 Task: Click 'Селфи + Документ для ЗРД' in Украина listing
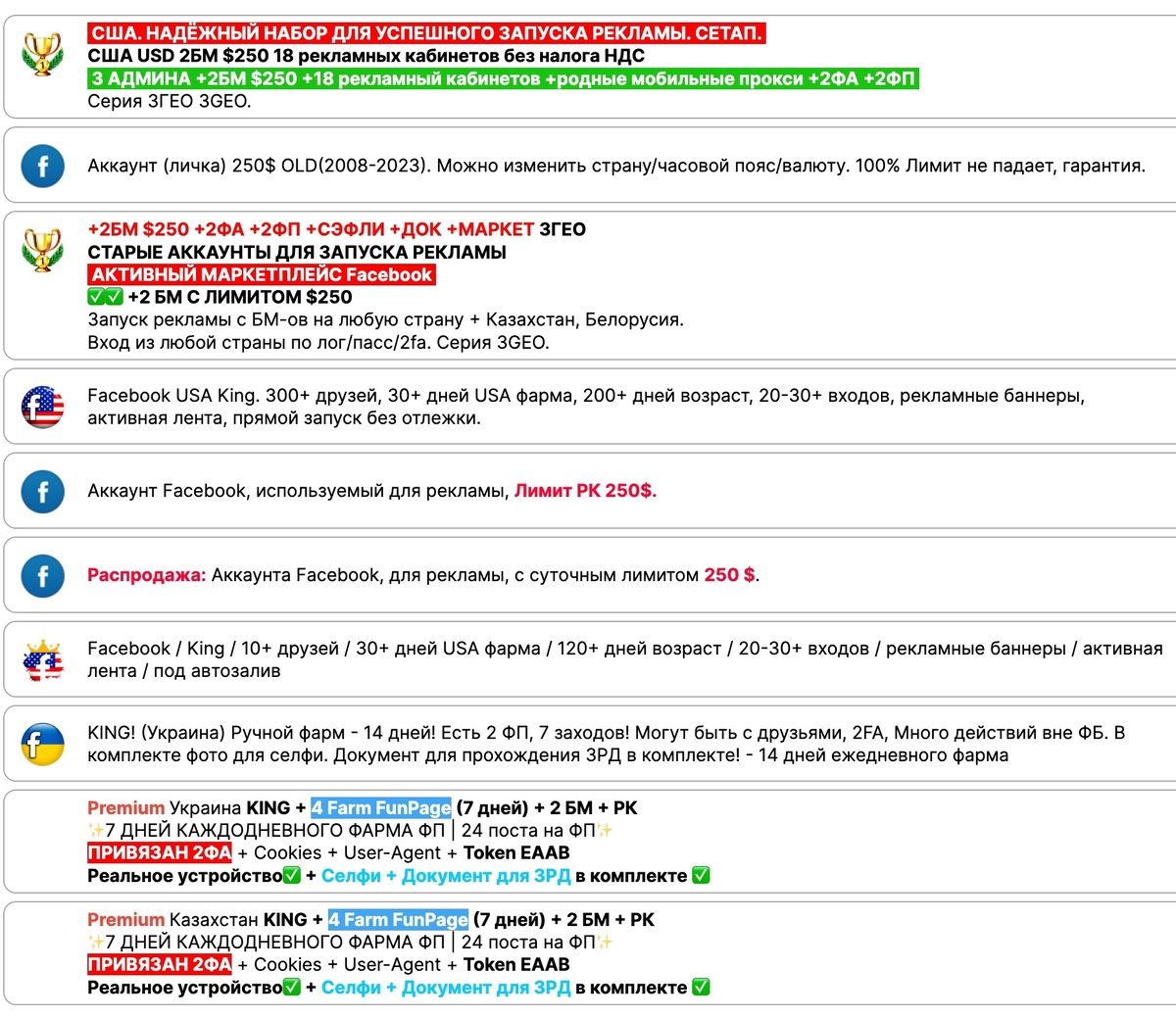point(446,876)
